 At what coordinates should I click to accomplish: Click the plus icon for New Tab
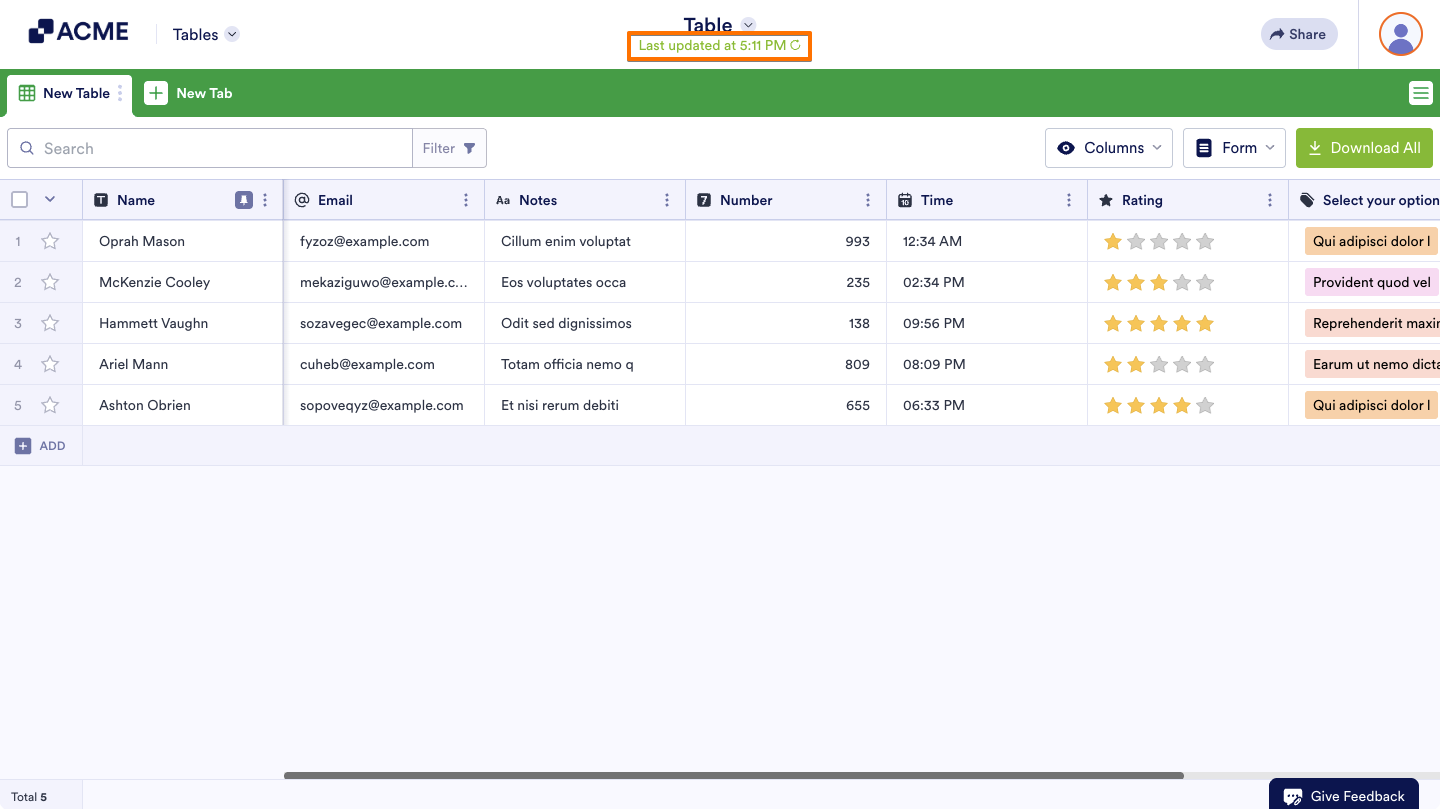156,93
